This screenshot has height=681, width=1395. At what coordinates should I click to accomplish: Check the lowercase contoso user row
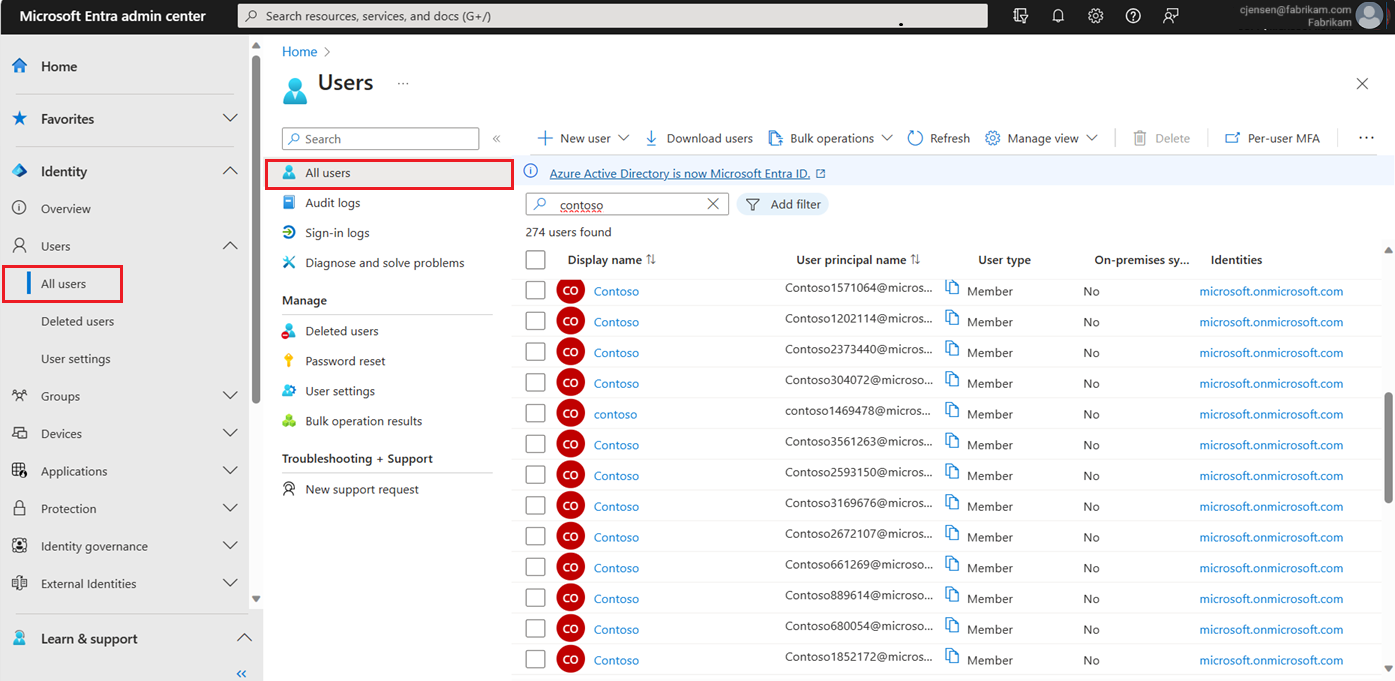click(535, 413)
